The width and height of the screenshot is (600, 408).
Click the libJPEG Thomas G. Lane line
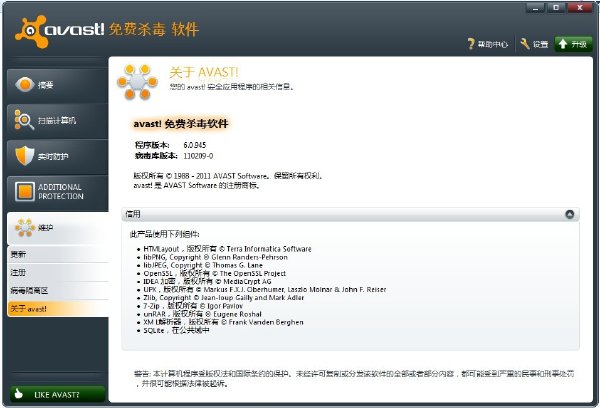click(203, 265)
